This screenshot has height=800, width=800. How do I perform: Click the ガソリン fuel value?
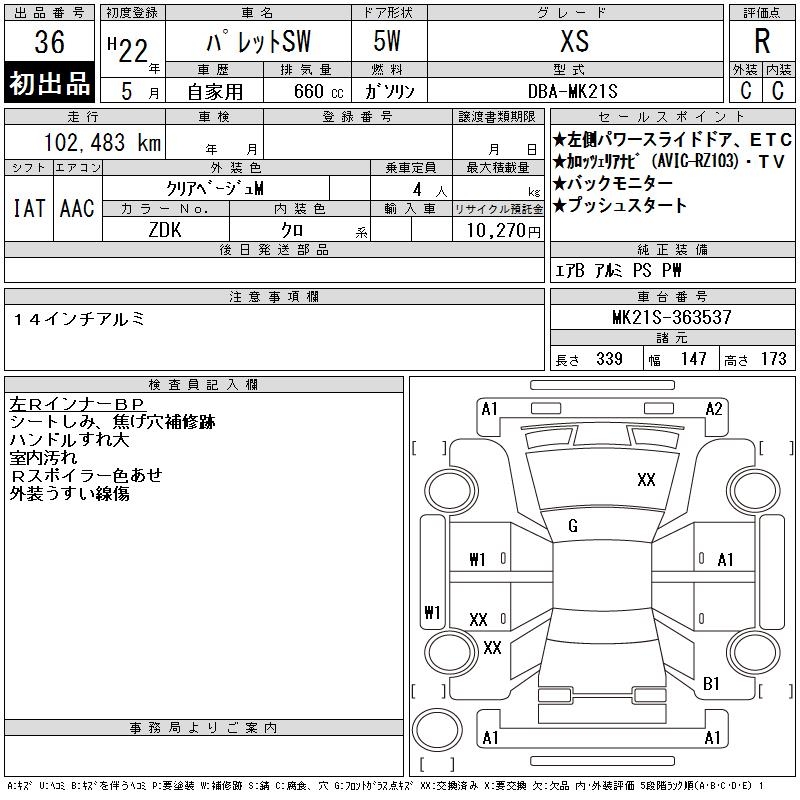[389, 91]
